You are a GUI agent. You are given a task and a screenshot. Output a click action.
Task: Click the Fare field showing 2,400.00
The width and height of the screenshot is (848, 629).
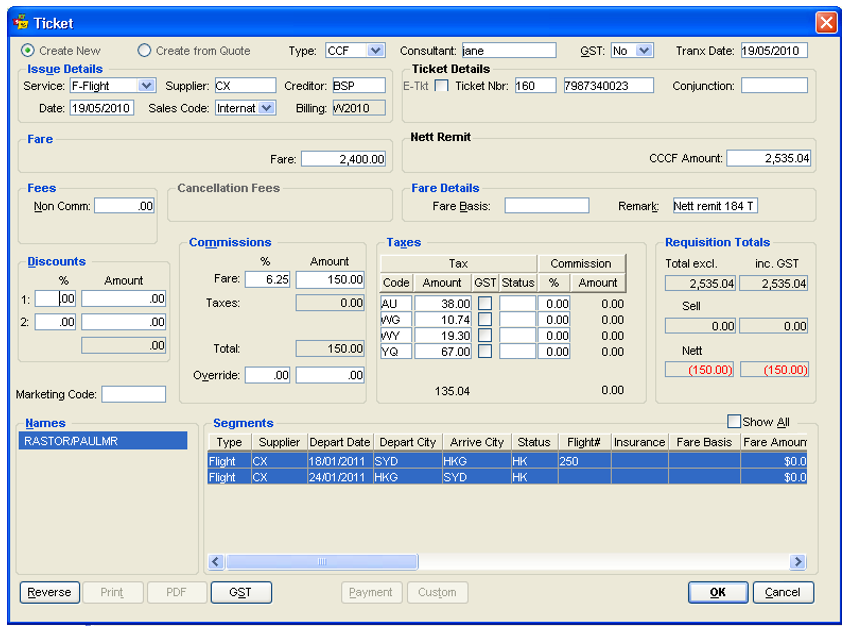[x=343, y=158]
